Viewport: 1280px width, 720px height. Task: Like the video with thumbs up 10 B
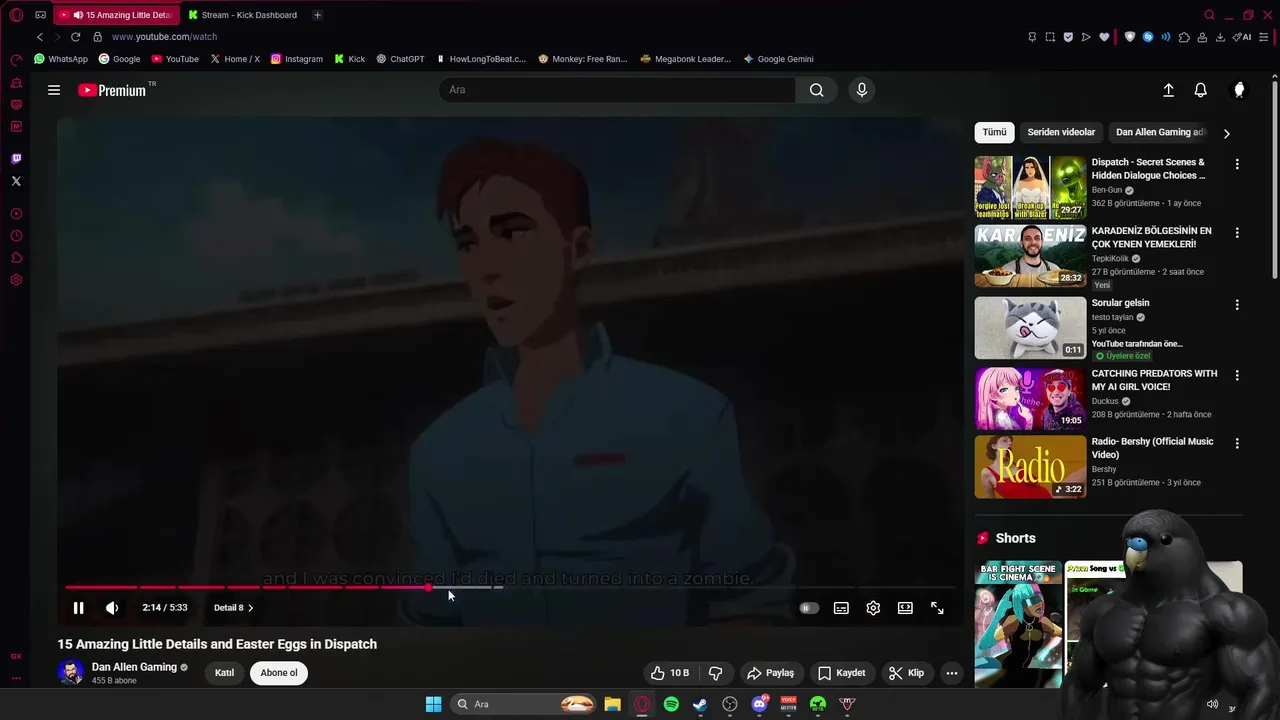click(x=670, y=673)
